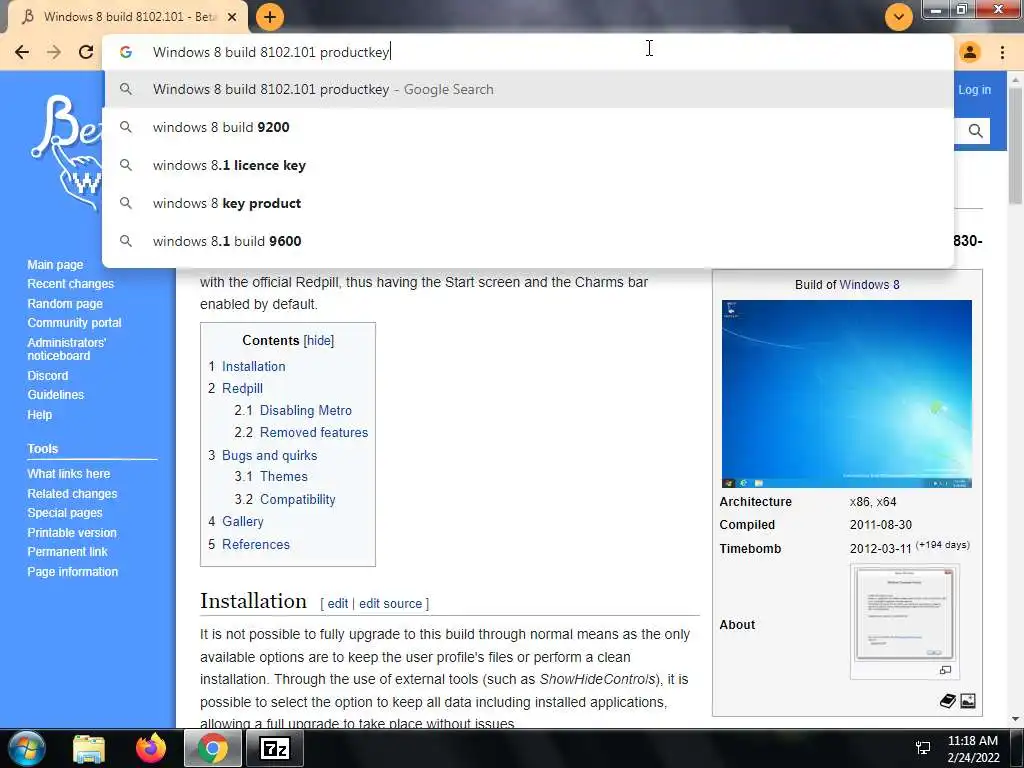Click the Chrome taskbar icon

click(x=212, y=748)
